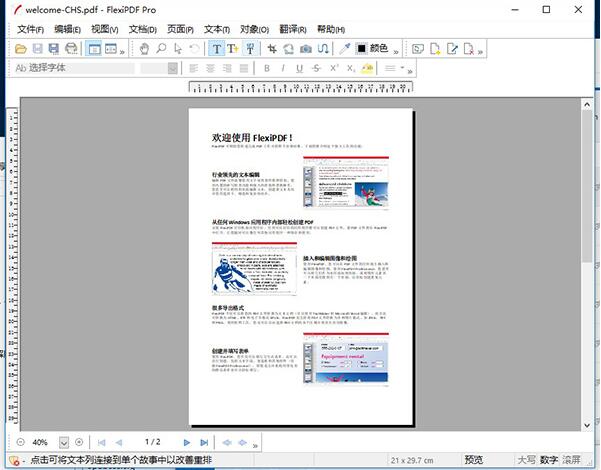Select the Hand pan tool

click(x=144, y=49)
